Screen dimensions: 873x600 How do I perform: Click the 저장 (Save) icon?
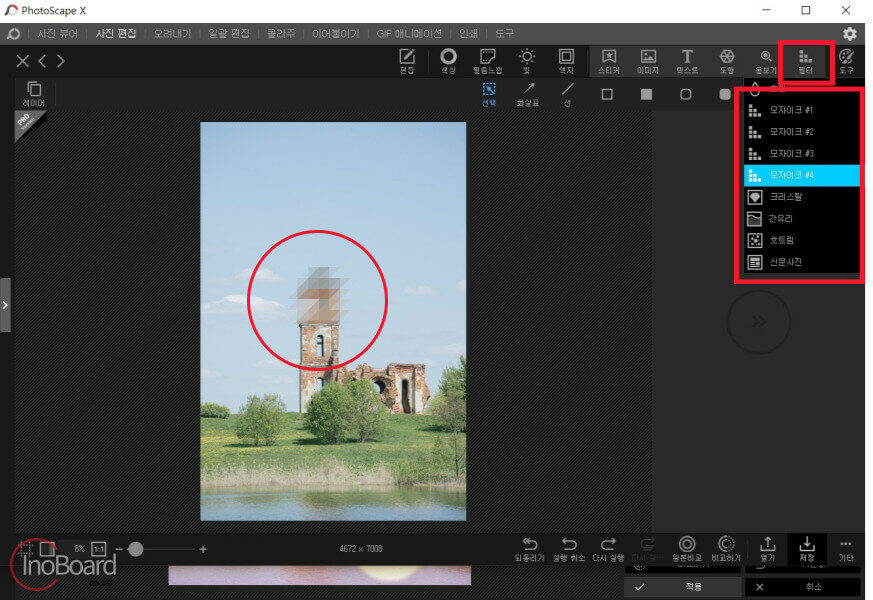807,549
